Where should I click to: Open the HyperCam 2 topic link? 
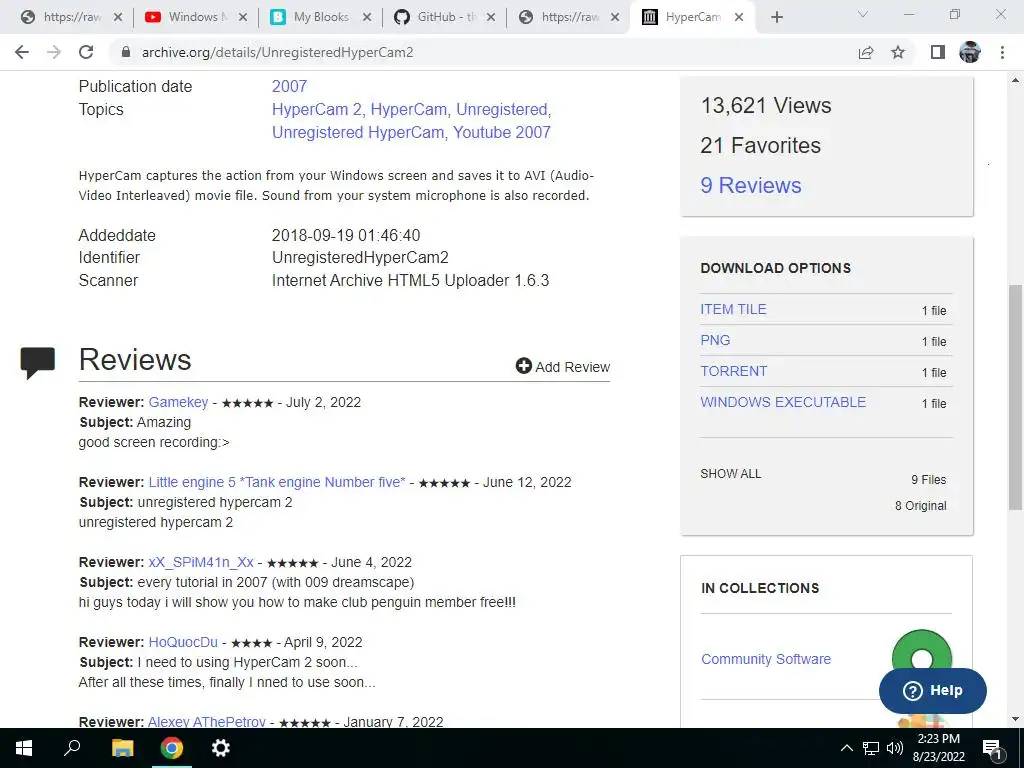[x=317, y=109]
